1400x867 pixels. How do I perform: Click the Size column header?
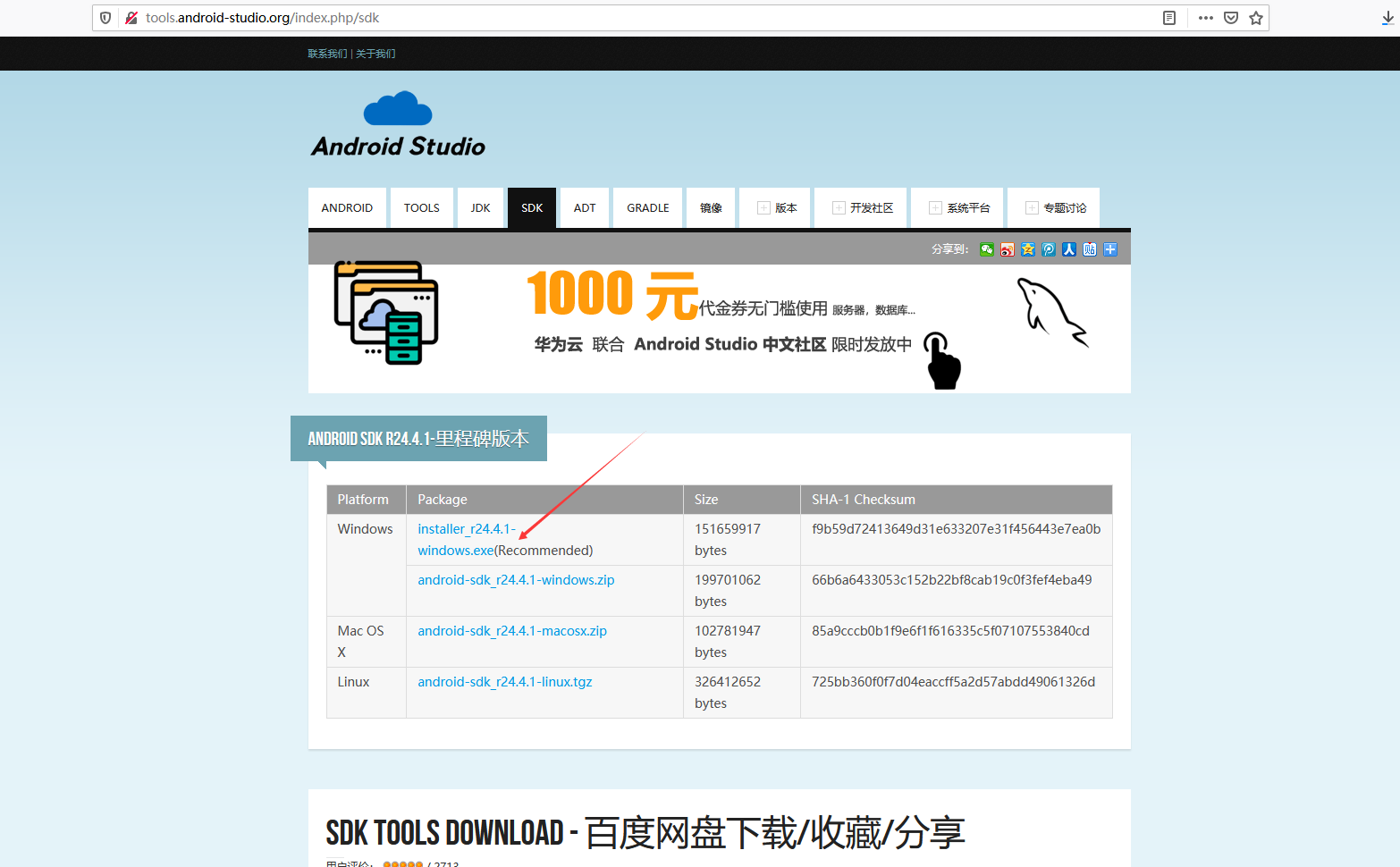pos(742,500)
